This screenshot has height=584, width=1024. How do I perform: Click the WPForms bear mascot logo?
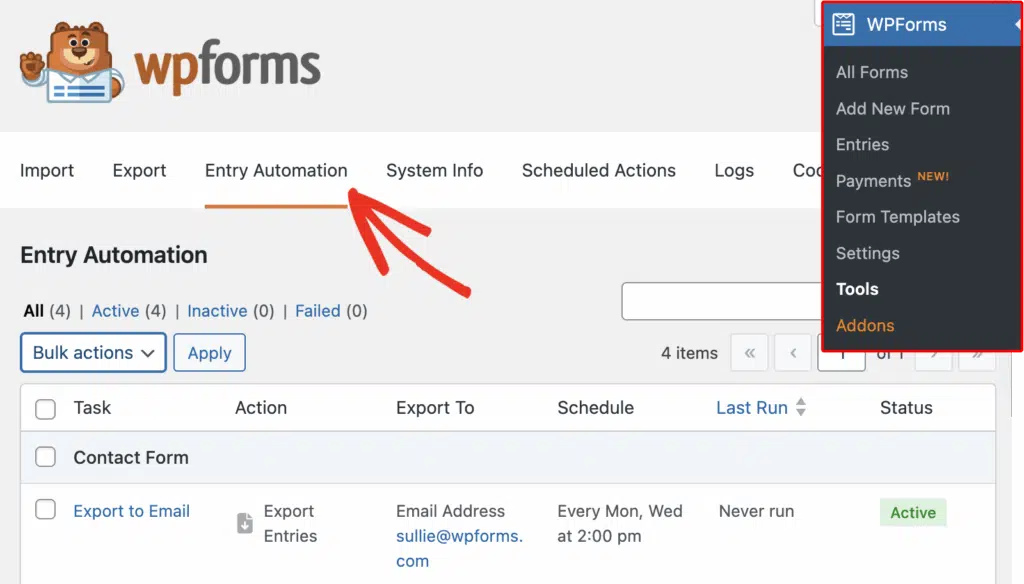coord(72,63)
